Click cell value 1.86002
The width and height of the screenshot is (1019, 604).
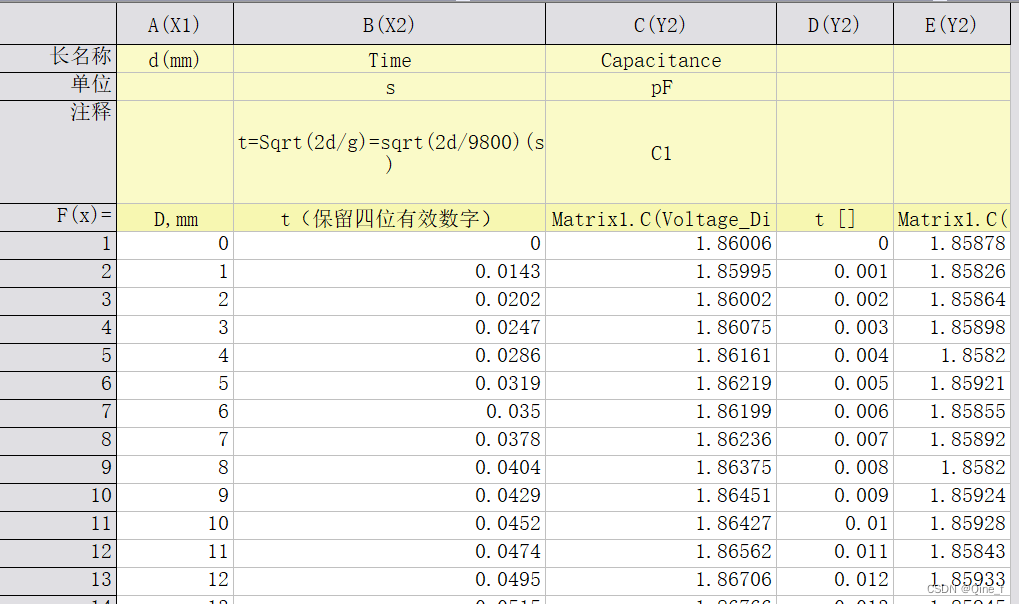click(x=661, y=301)
